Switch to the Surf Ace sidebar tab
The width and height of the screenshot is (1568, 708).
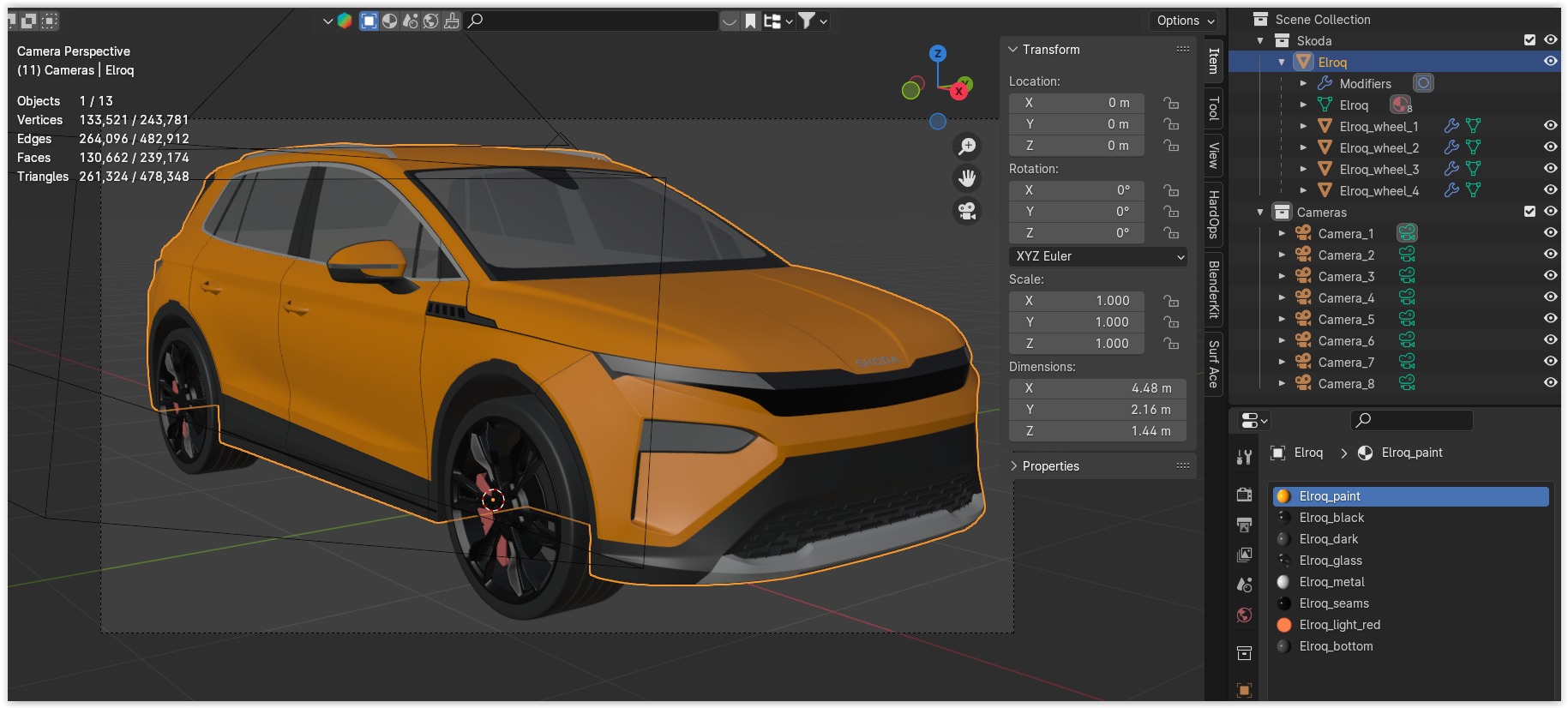[1213, 364]
